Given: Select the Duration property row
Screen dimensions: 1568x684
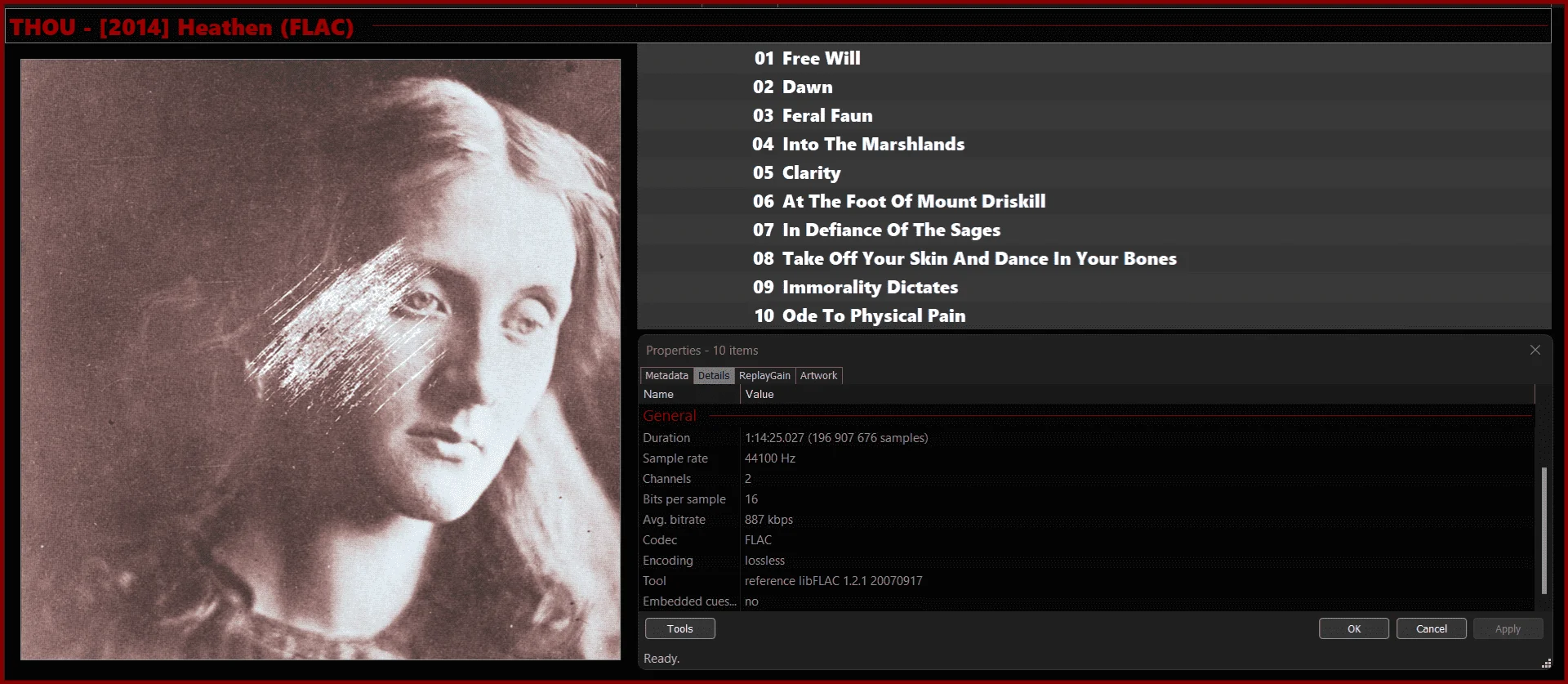Looking at the screenshot, I should pos(1087,438).
